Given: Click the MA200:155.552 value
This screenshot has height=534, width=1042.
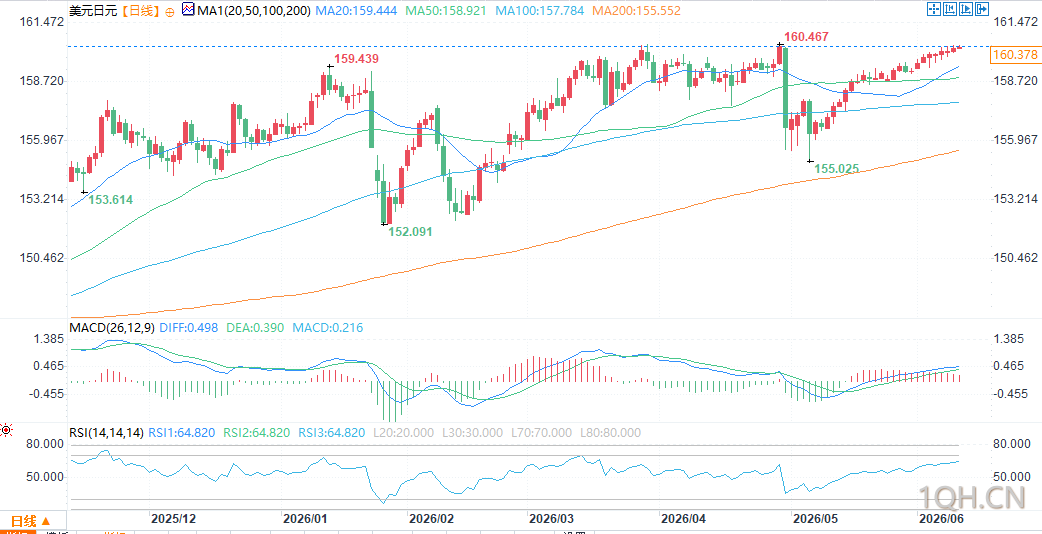Looking at the screenshot, I should [x=639, y=11].
